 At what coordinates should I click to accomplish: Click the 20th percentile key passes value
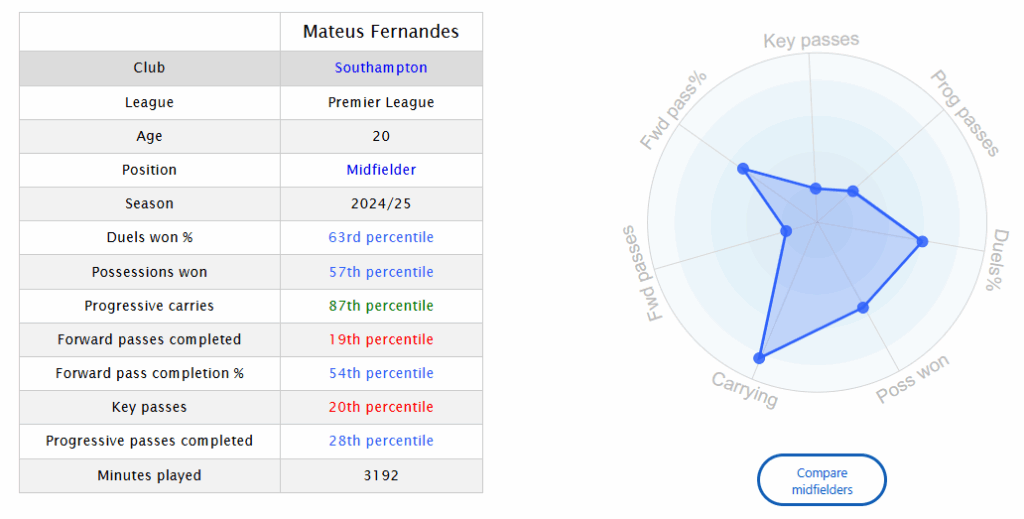381,407
